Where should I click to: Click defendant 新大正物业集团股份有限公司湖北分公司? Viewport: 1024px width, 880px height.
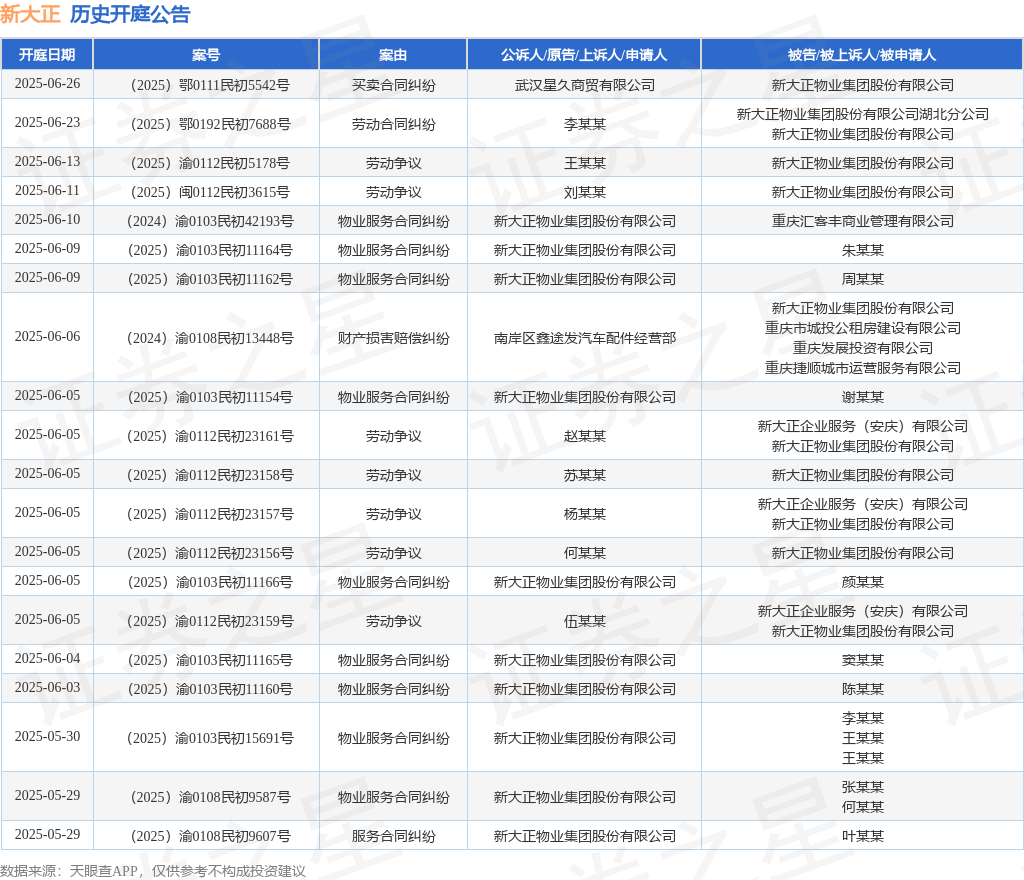[862, 114]
